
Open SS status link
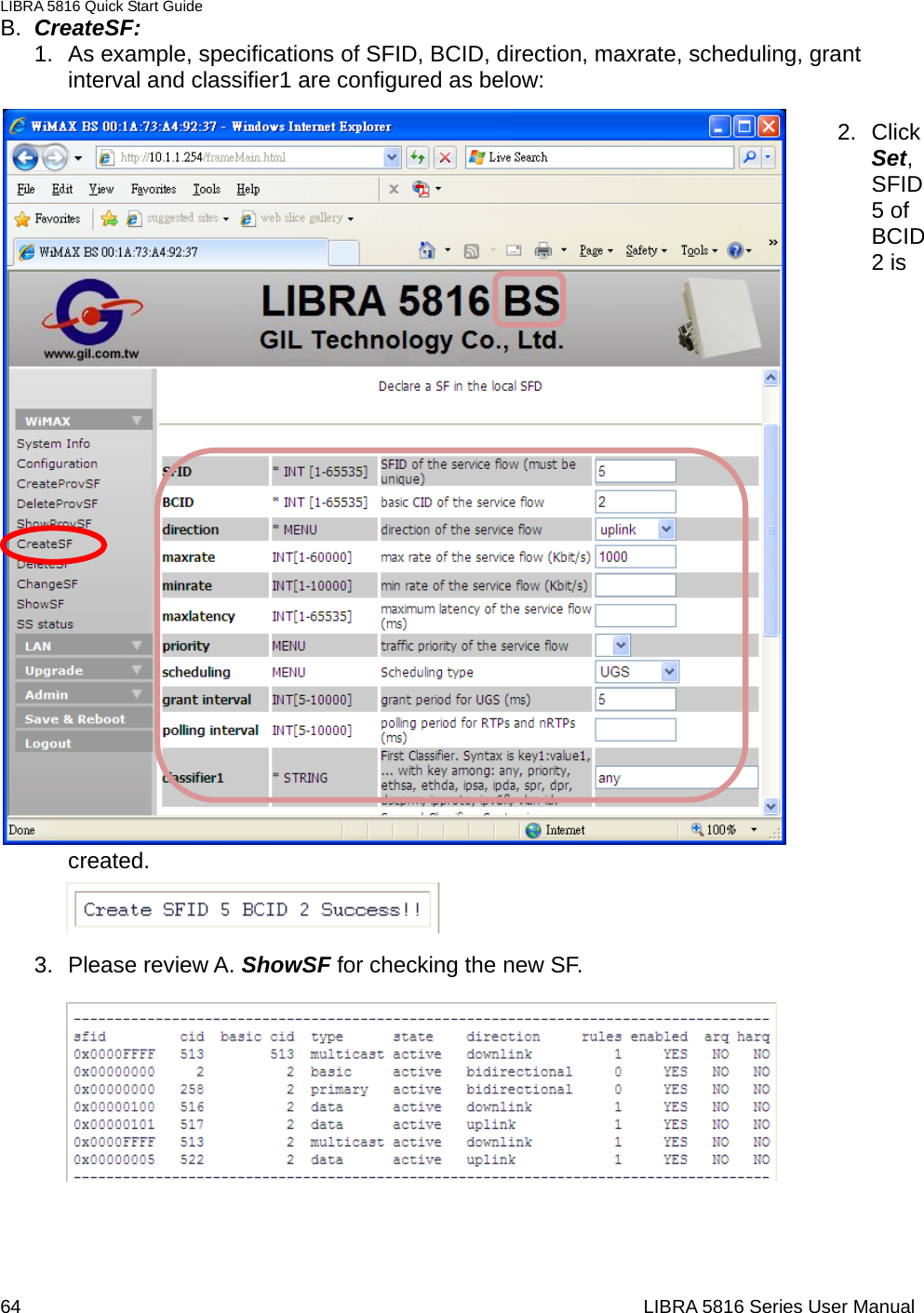pyautogui.click(x=45, y=624)
